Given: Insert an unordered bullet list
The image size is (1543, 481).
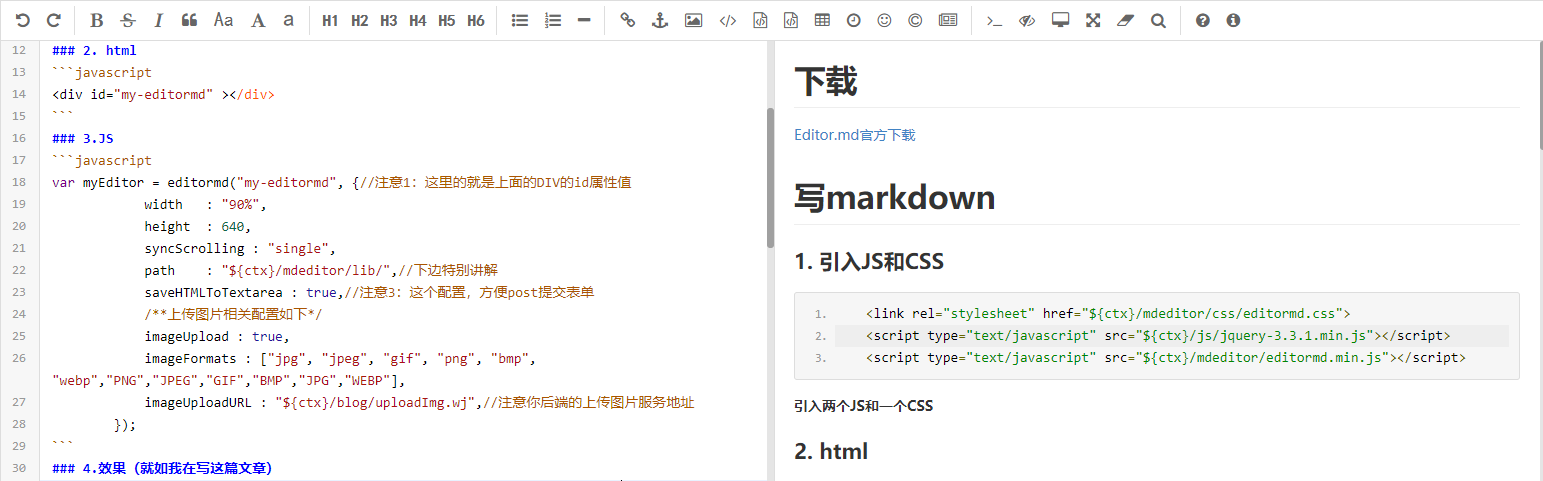Looking at the screenshot, I should coord(520,20).
